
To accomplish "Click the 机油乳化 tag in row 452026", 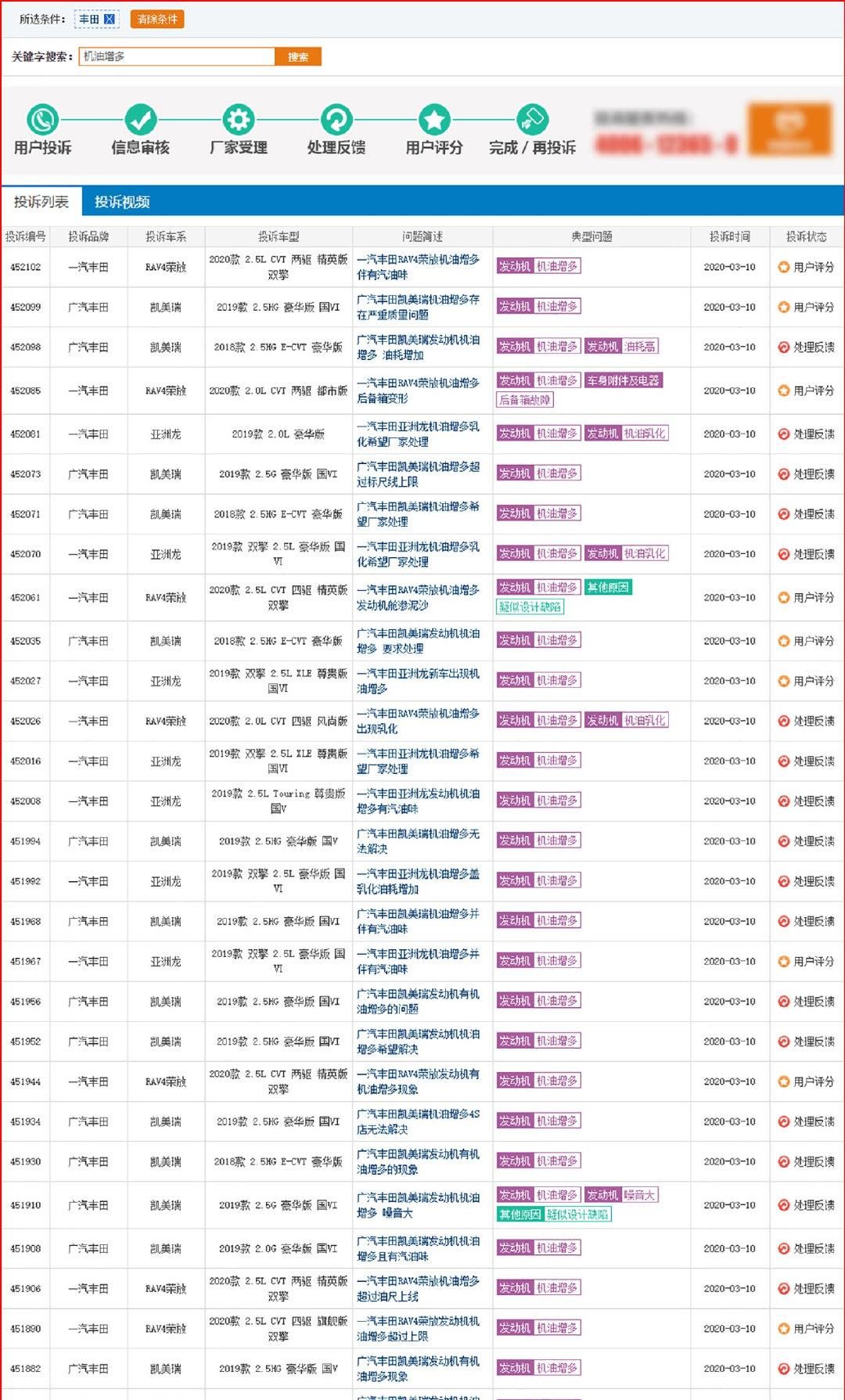I will tap(645, 720).
